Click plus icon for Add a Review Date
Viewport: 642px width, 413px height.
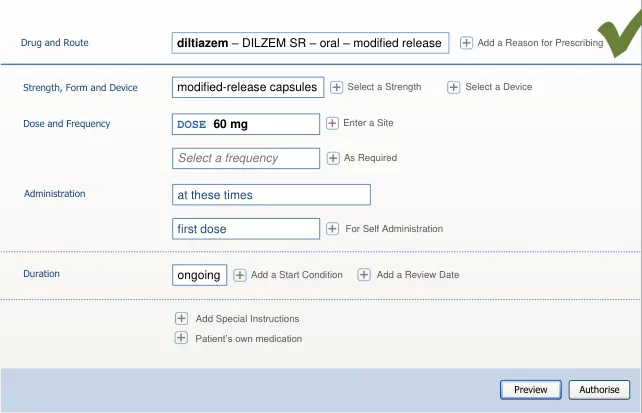pos(365,275)
